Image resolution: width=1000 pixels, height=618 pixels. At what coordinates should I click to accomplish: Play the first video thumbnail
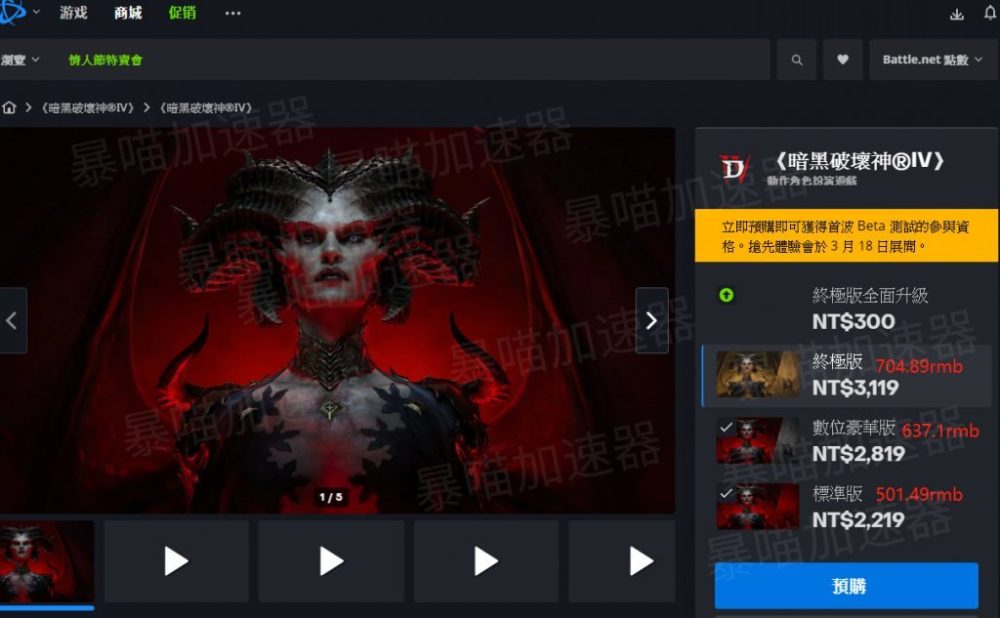176,561
